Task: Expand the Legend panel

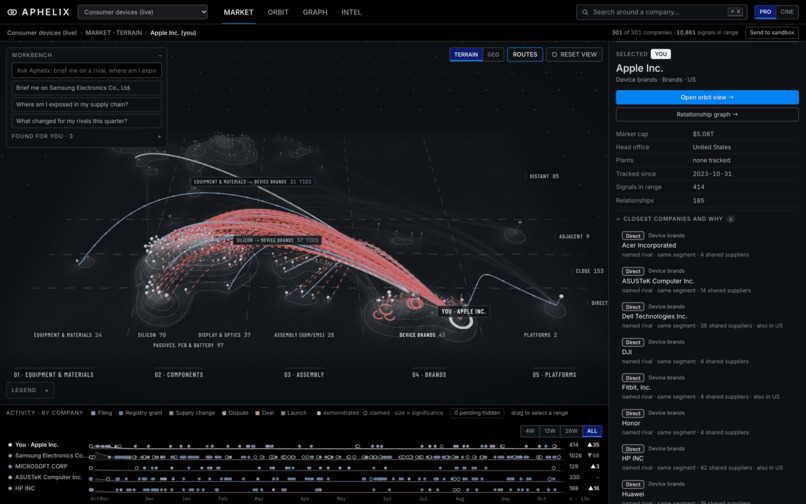Action: (x=30, y=390)
